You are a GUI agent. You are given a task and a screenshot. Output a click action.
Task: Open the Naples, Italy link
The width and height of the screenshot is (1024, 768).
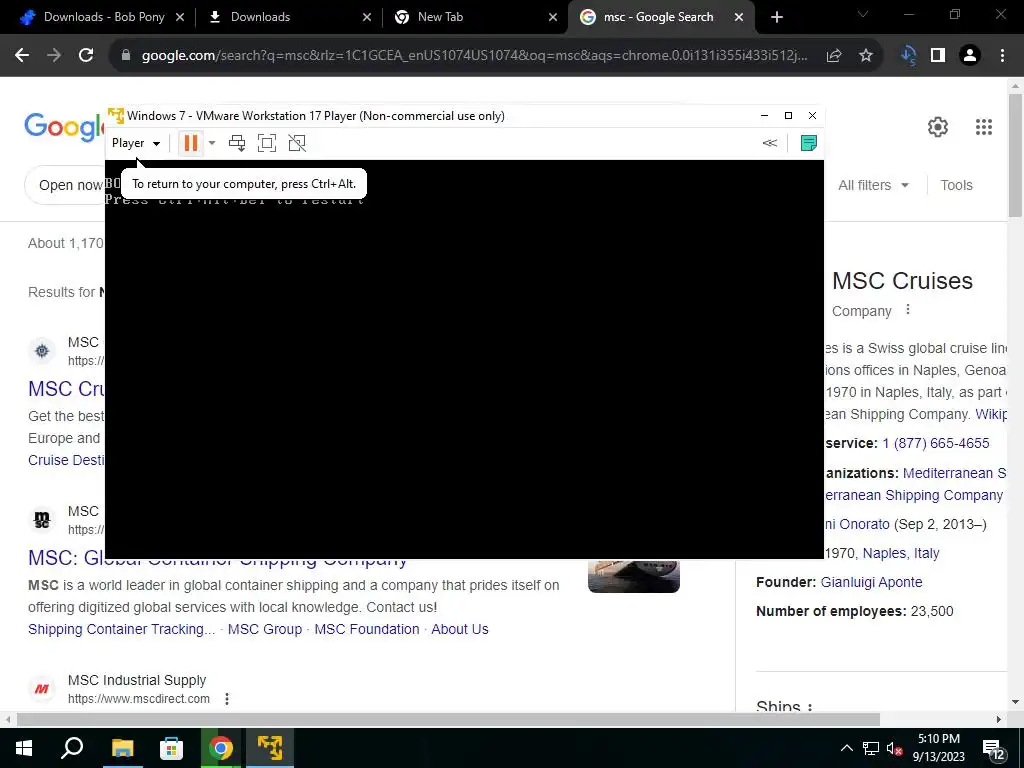(x=901, y=554)
